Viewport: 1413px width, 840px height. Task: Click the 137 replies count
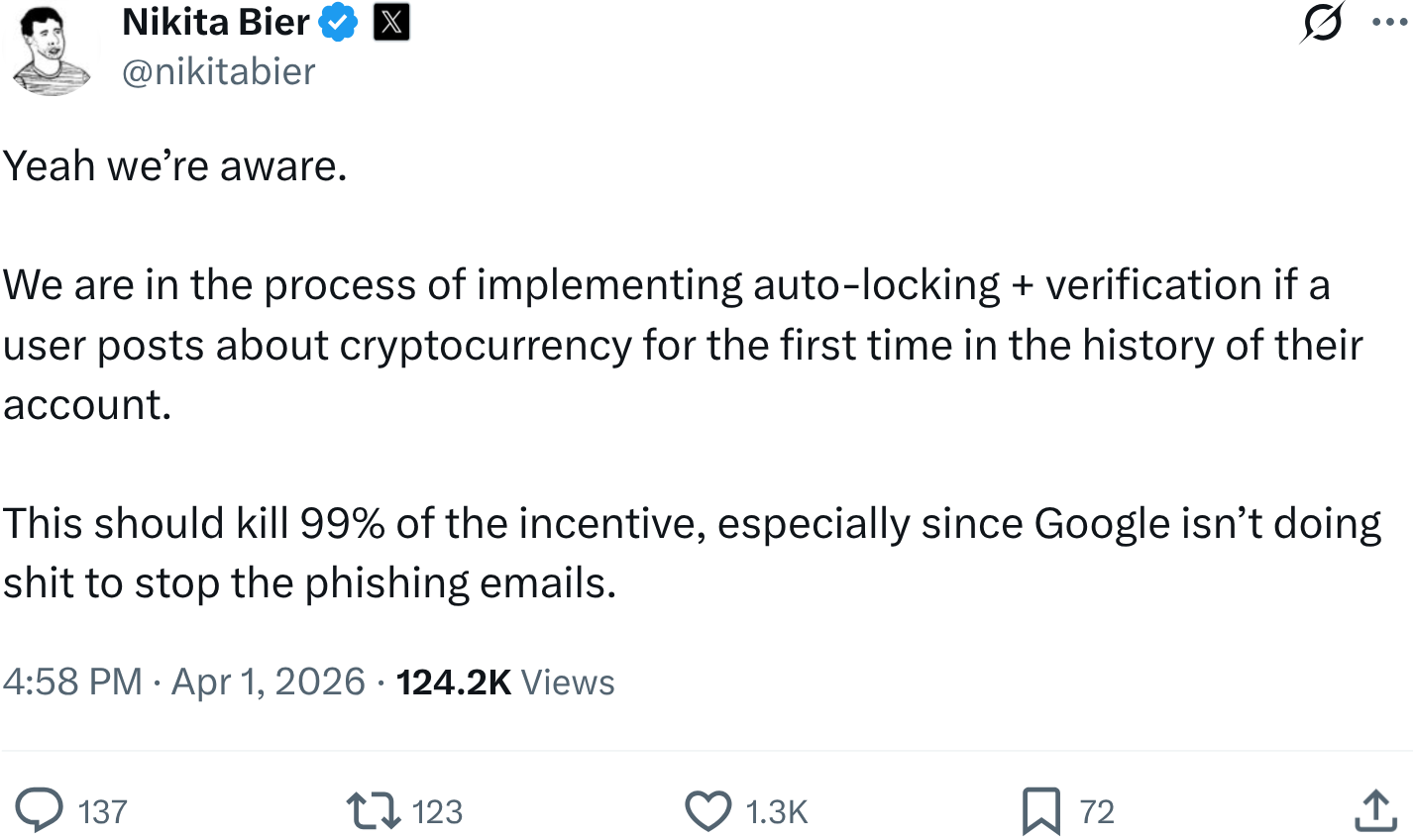coord(103,812)
